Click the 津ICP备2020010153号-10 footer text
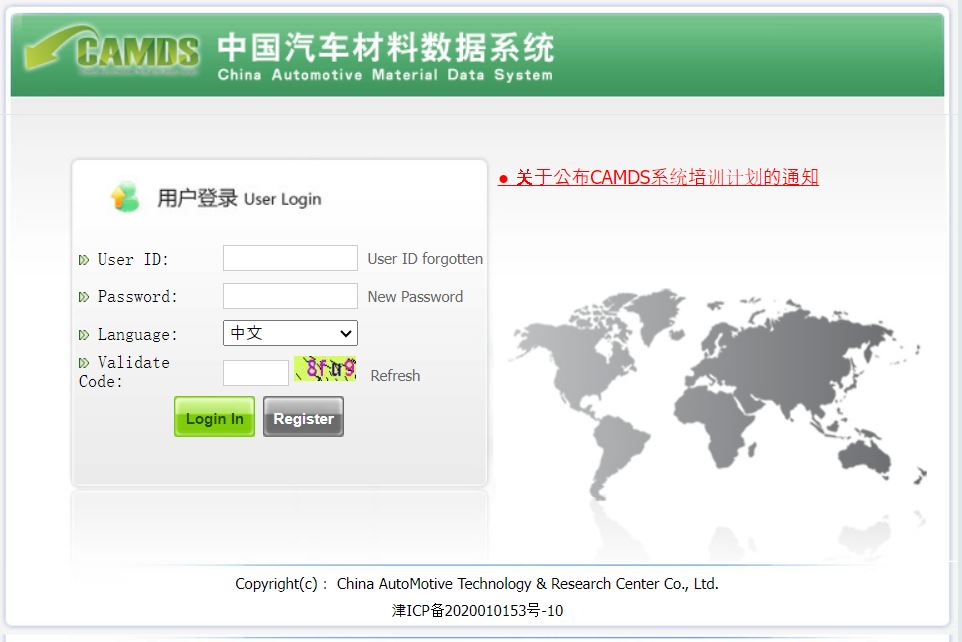962x642 pixels. click(477, 611)
